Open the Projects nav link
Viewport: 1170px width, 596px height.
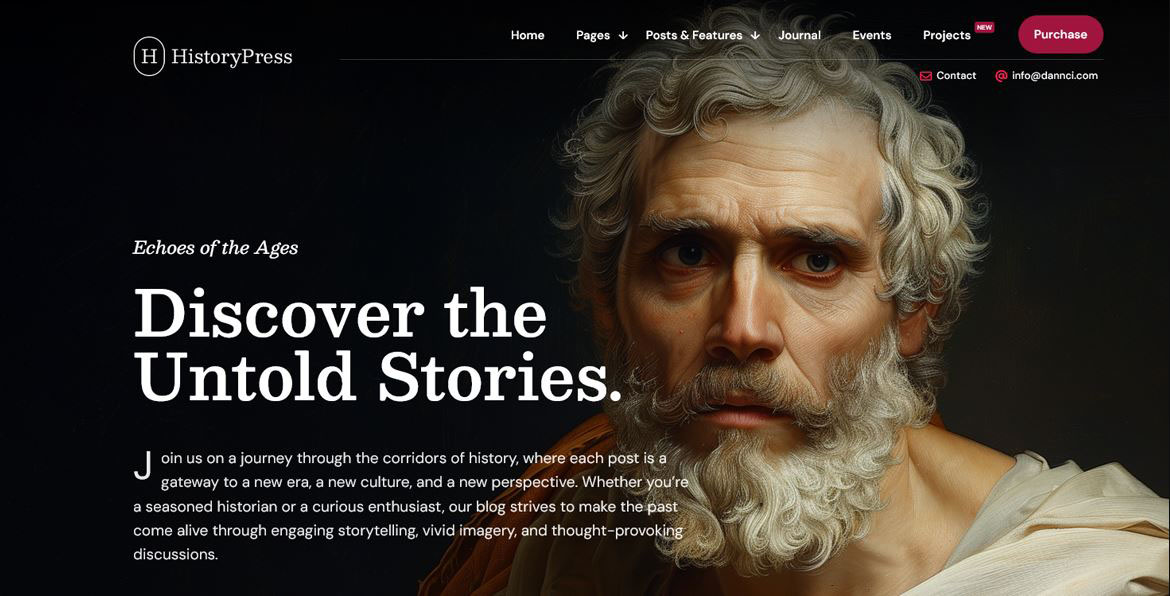(947, 35)
